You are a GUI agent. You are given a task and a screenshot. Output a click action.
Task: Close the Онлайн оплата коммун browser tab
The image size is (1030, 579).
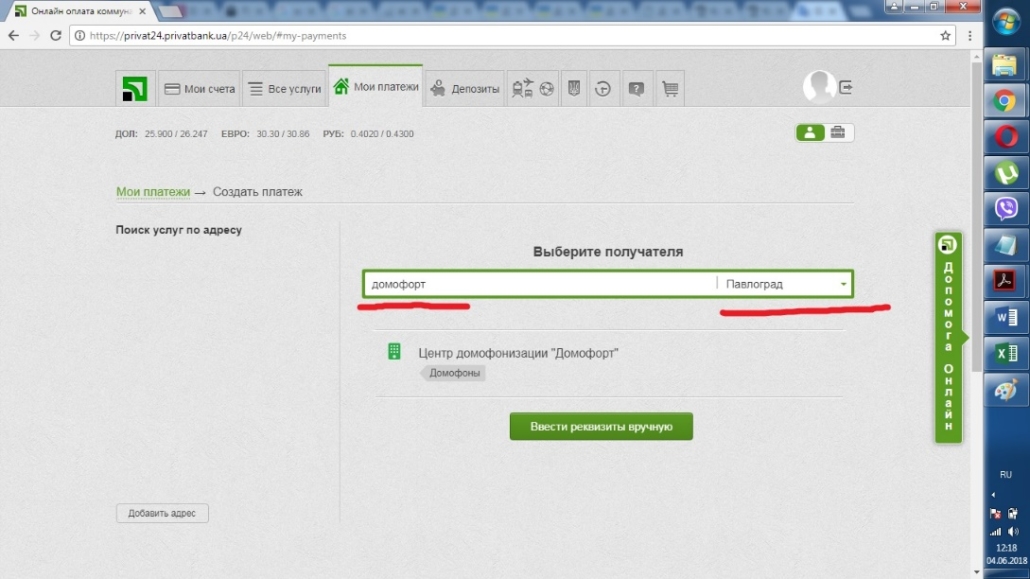coord(143,11)
